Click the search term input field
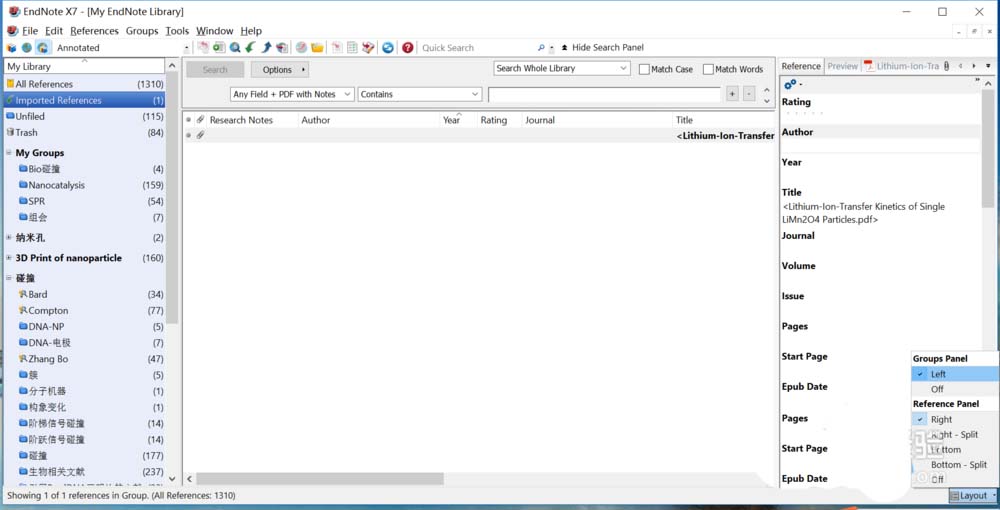The image size is (1000, 510). click(x=605, y=94)
